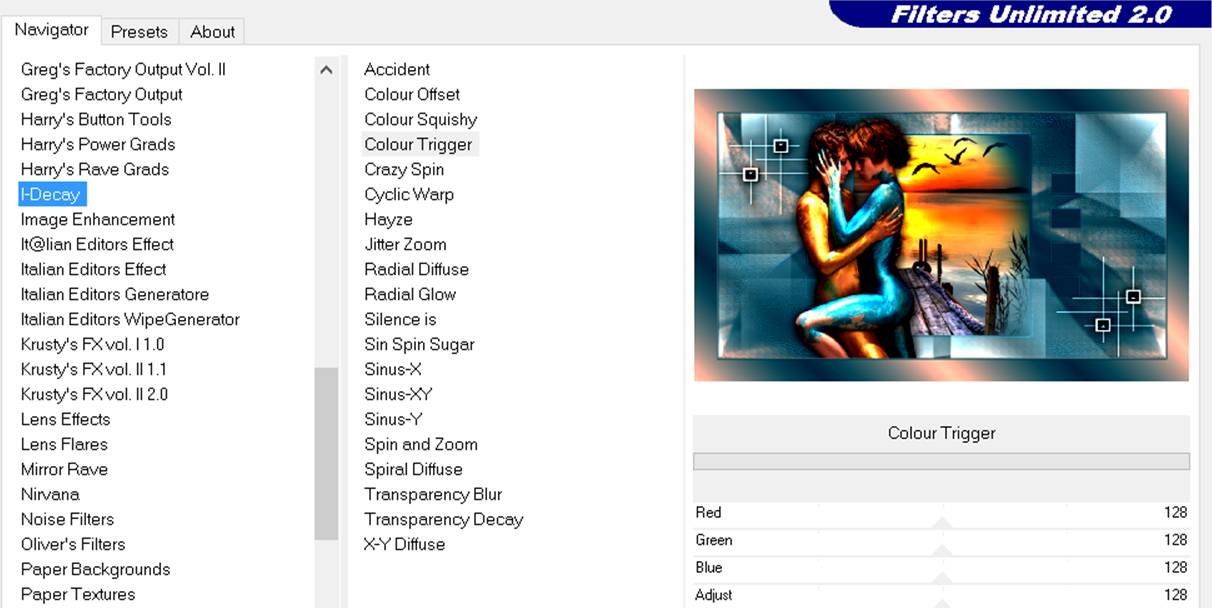Viewport: 1212px width, 608px height.
Task: Select X-Y Diffuse filter
Action: click(404, 544)
